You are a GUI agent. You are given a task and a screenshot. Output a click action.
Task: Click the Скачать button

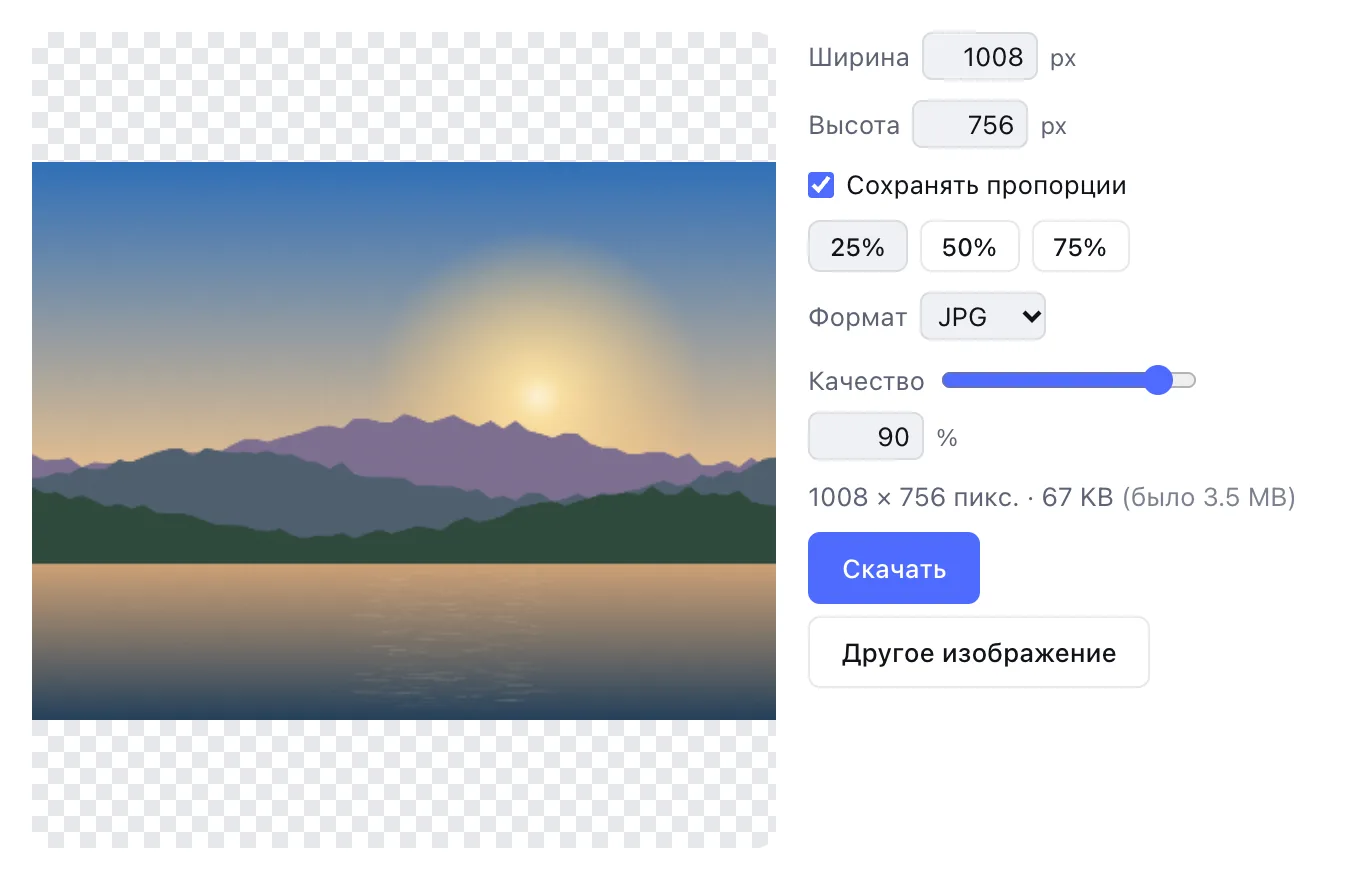[x=894, y=568]
